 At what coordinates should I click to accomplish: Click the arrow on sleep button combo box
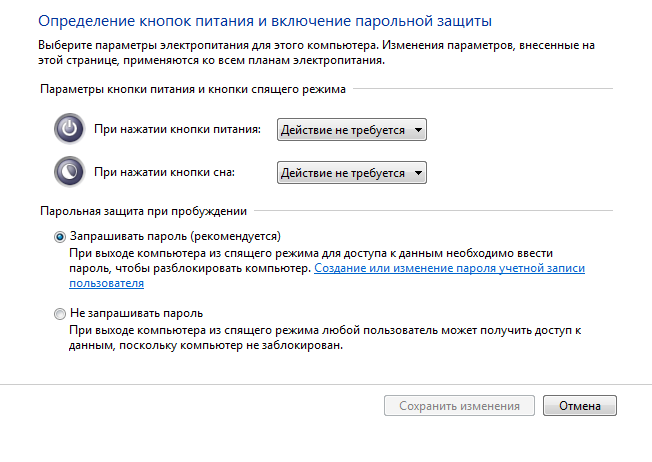click(x=418, y=173)
